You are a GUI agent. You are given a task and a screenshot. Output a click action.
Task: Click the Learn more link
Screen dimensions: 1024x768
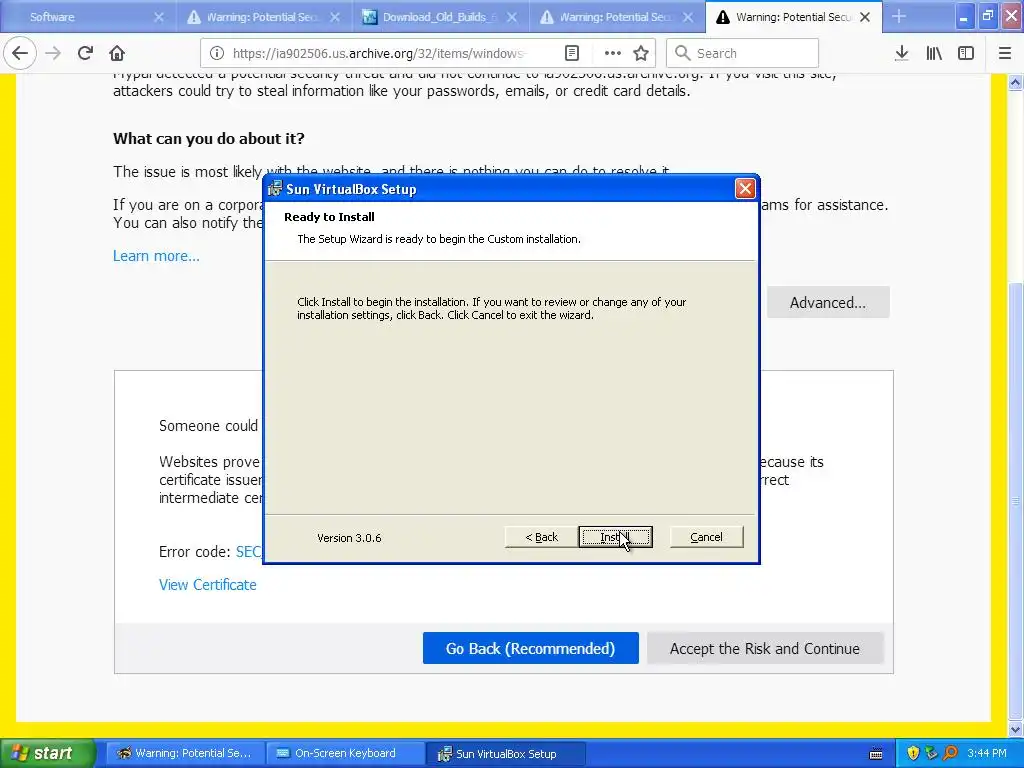156,256
